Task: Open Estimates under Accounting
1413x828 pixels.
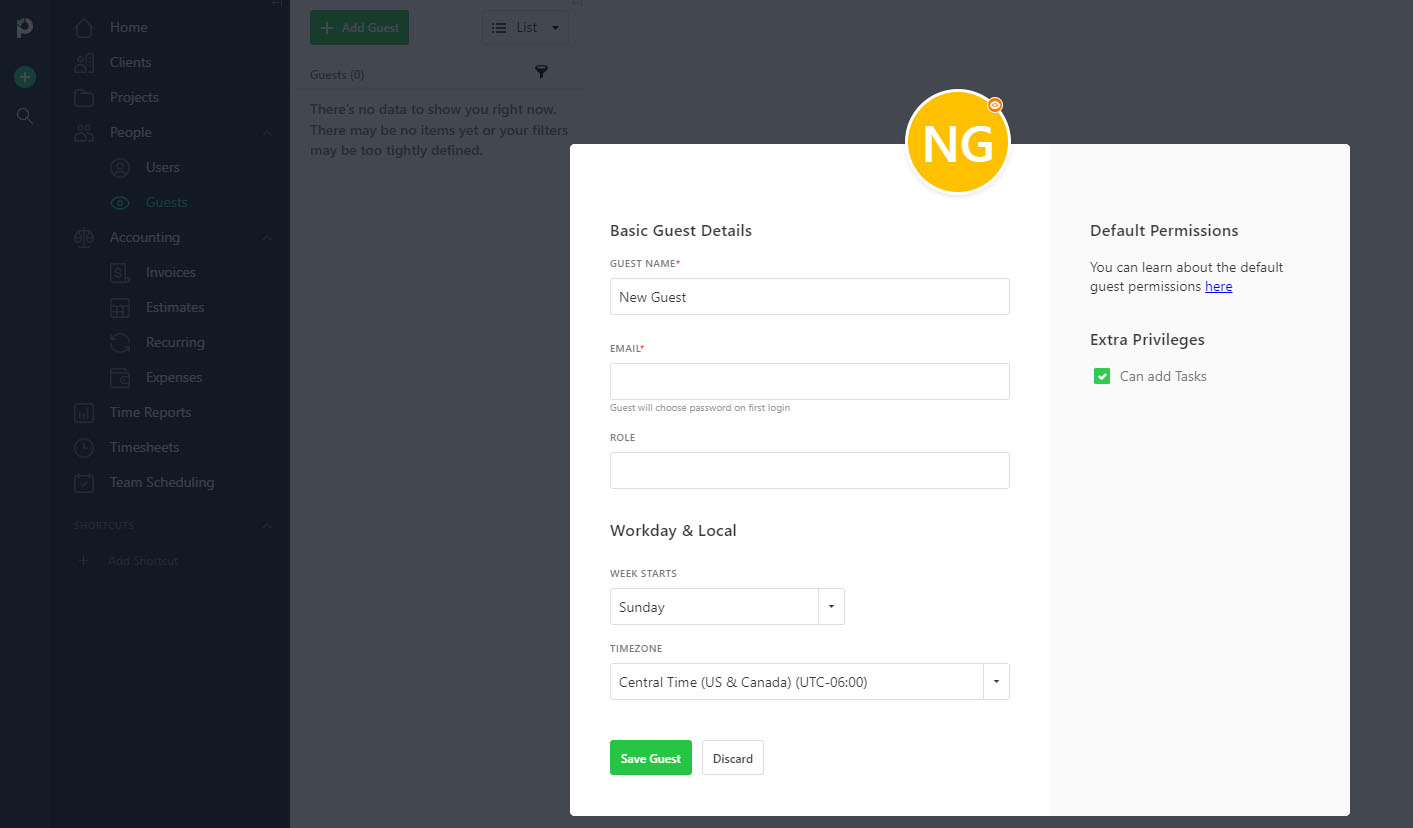Action: [x=175, y=307]
